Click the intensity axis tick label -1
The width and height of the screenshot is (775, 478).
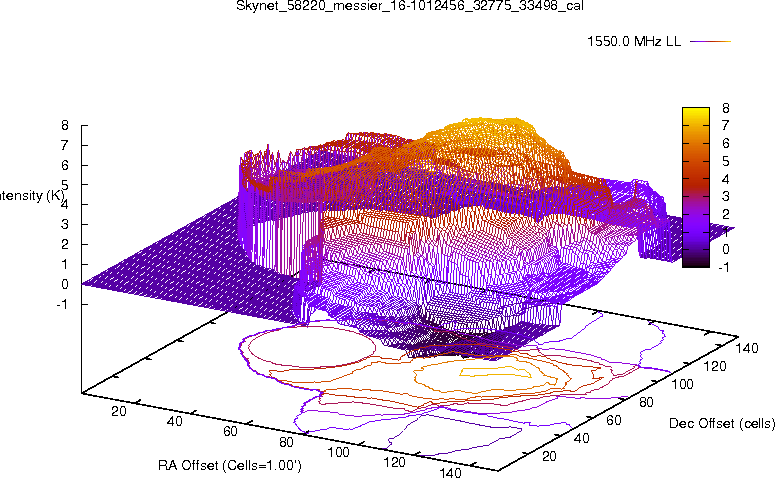(x=62, y=304)
